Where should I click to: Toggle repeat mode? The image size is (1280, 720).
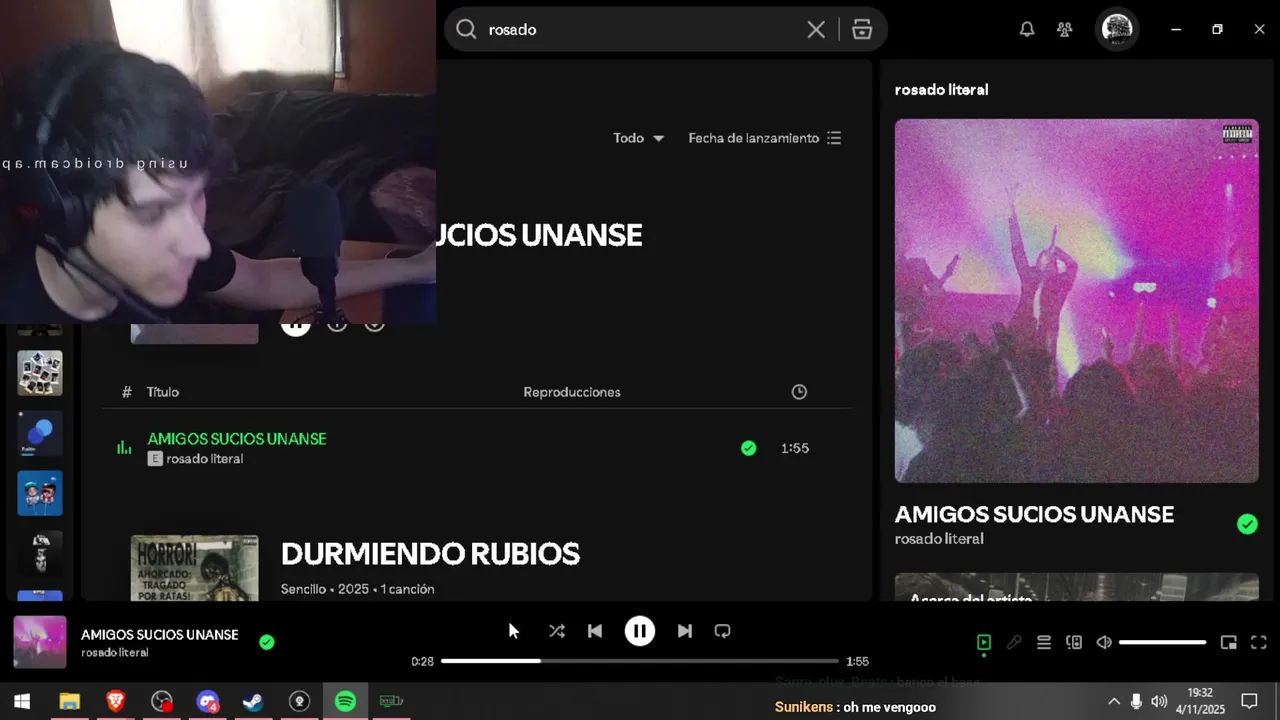click(x=723, y=631)
